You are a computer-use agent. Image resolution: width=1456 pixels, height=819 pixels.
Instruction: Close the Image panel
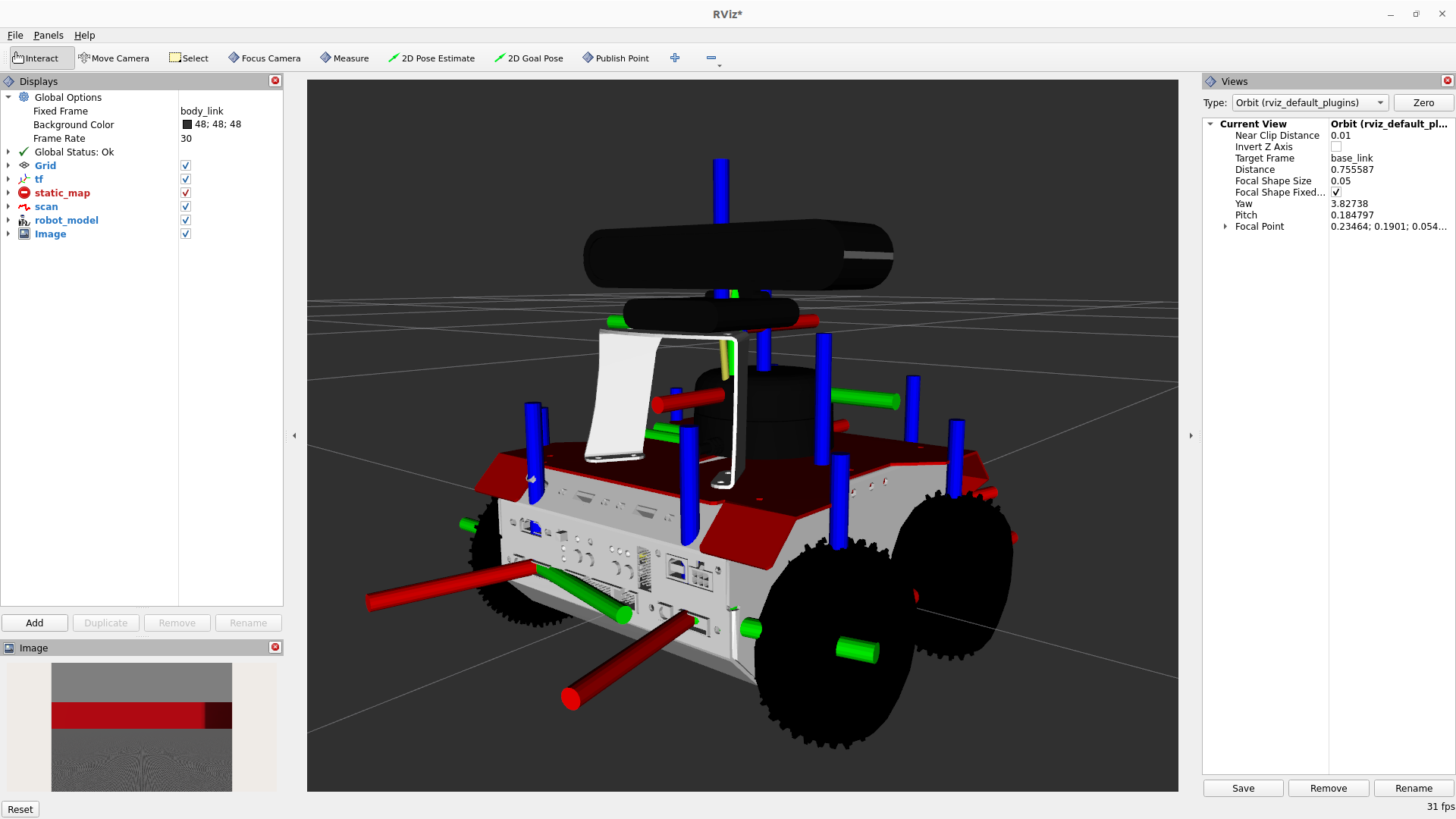tap(275, 647)
